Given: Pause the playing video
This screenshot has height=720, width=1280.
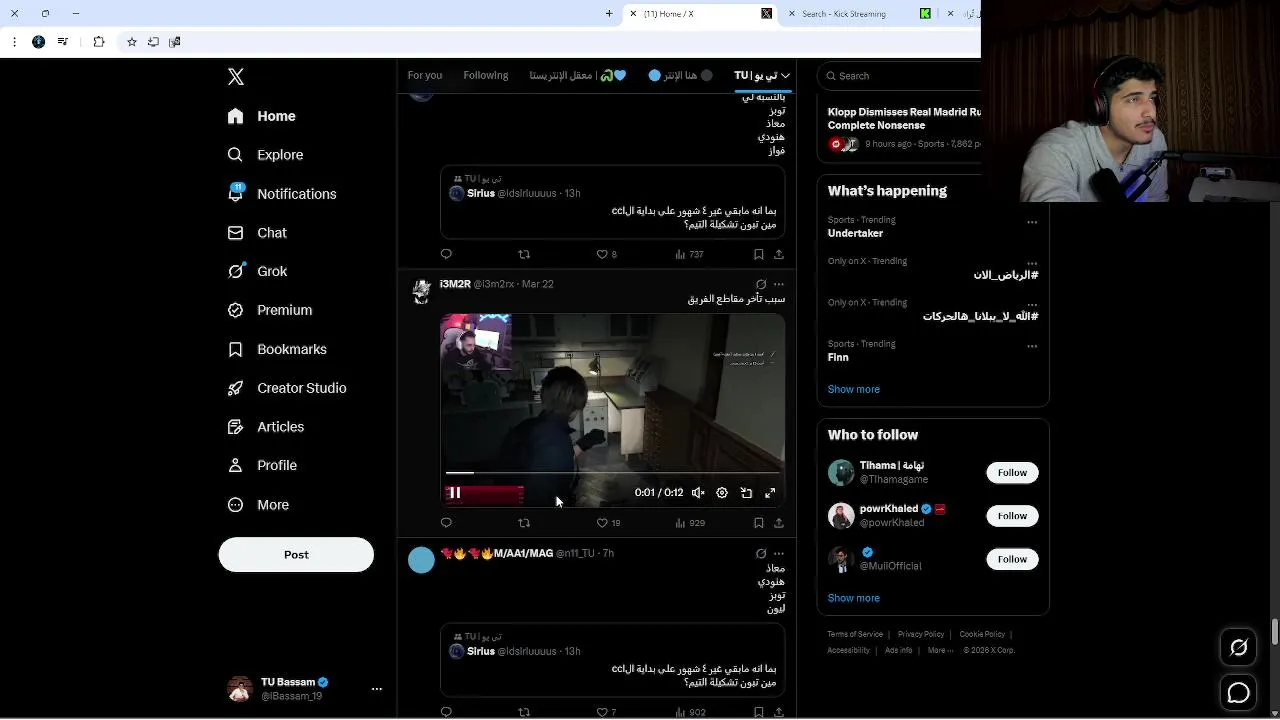Looking at the screenshot, I should (x=454, y=492).
